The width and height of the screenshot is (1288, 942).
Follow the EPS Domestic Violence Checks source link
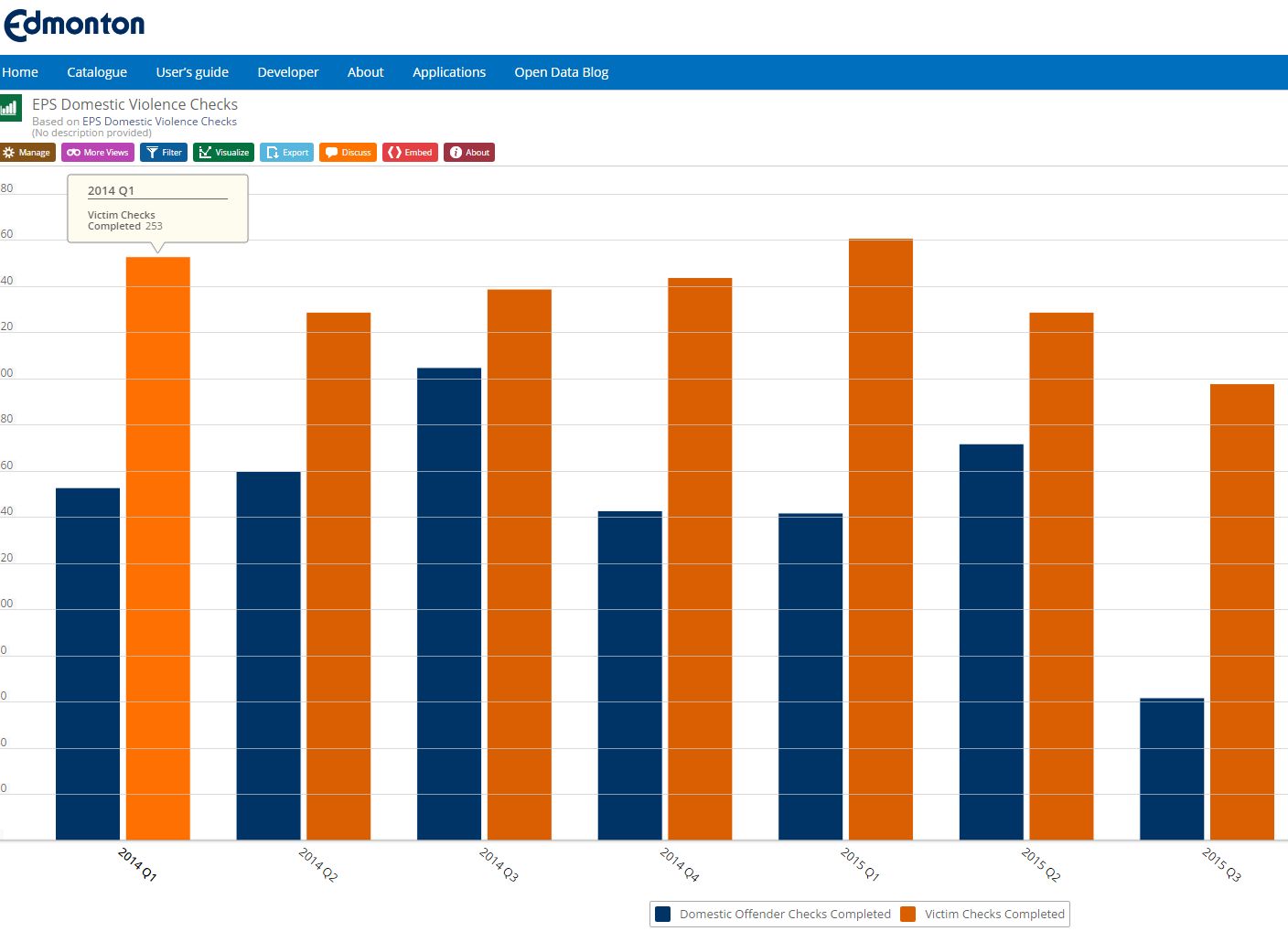[159, 122]
